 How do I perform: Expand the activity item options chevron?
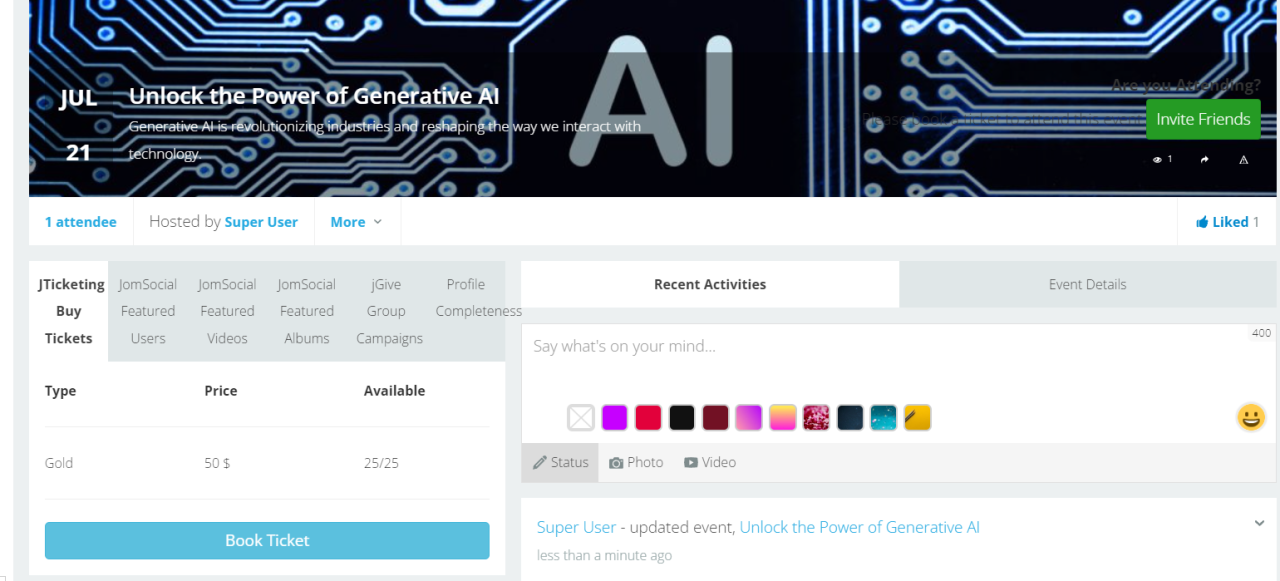coord(1259,523)
